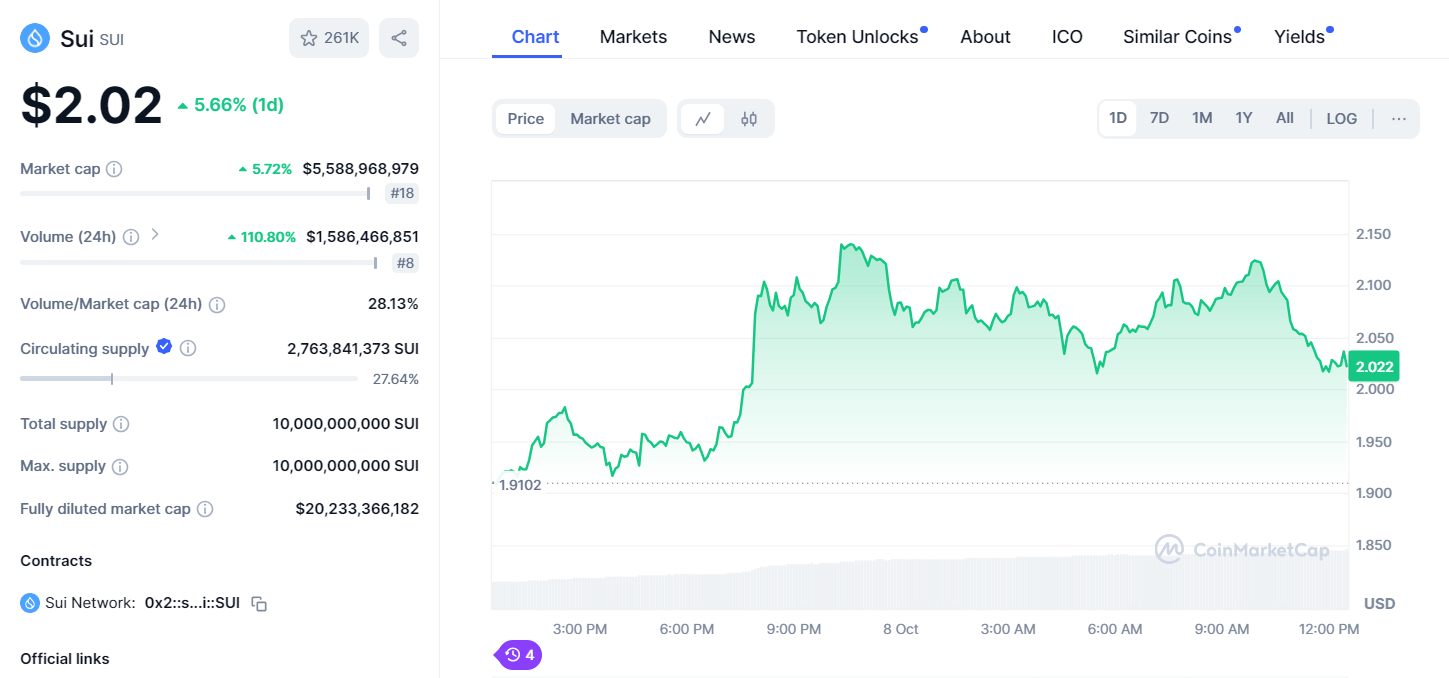Set chart range to 1D

point(1118,119)
